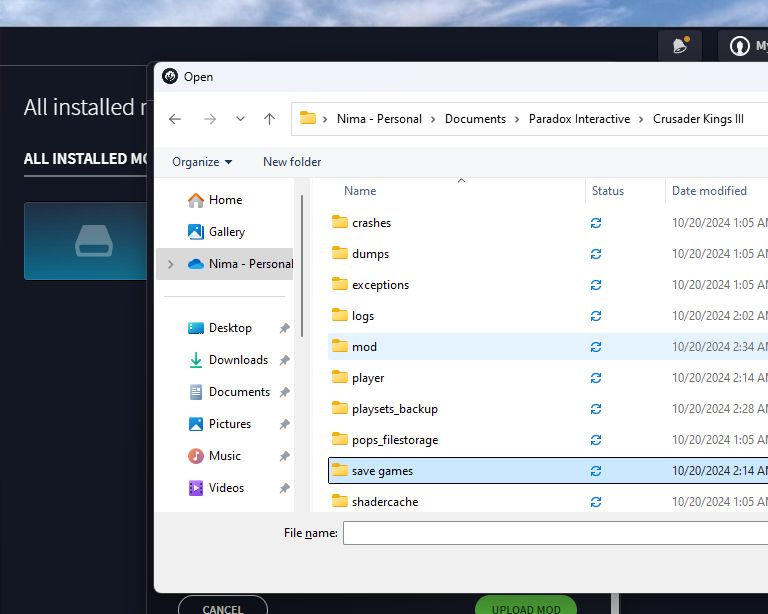768x614 pixels.
Task: Open the Organize dropdown menu
Action: point(202,162)
